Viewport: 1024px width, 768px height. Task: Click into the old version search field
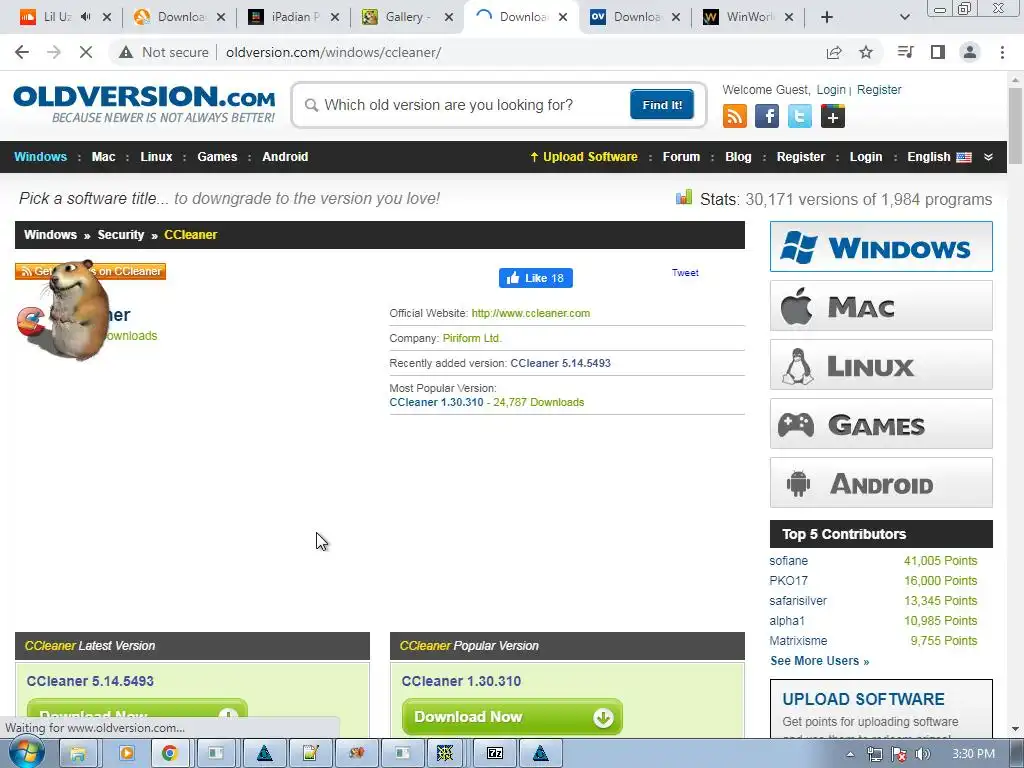click(467, 105)
